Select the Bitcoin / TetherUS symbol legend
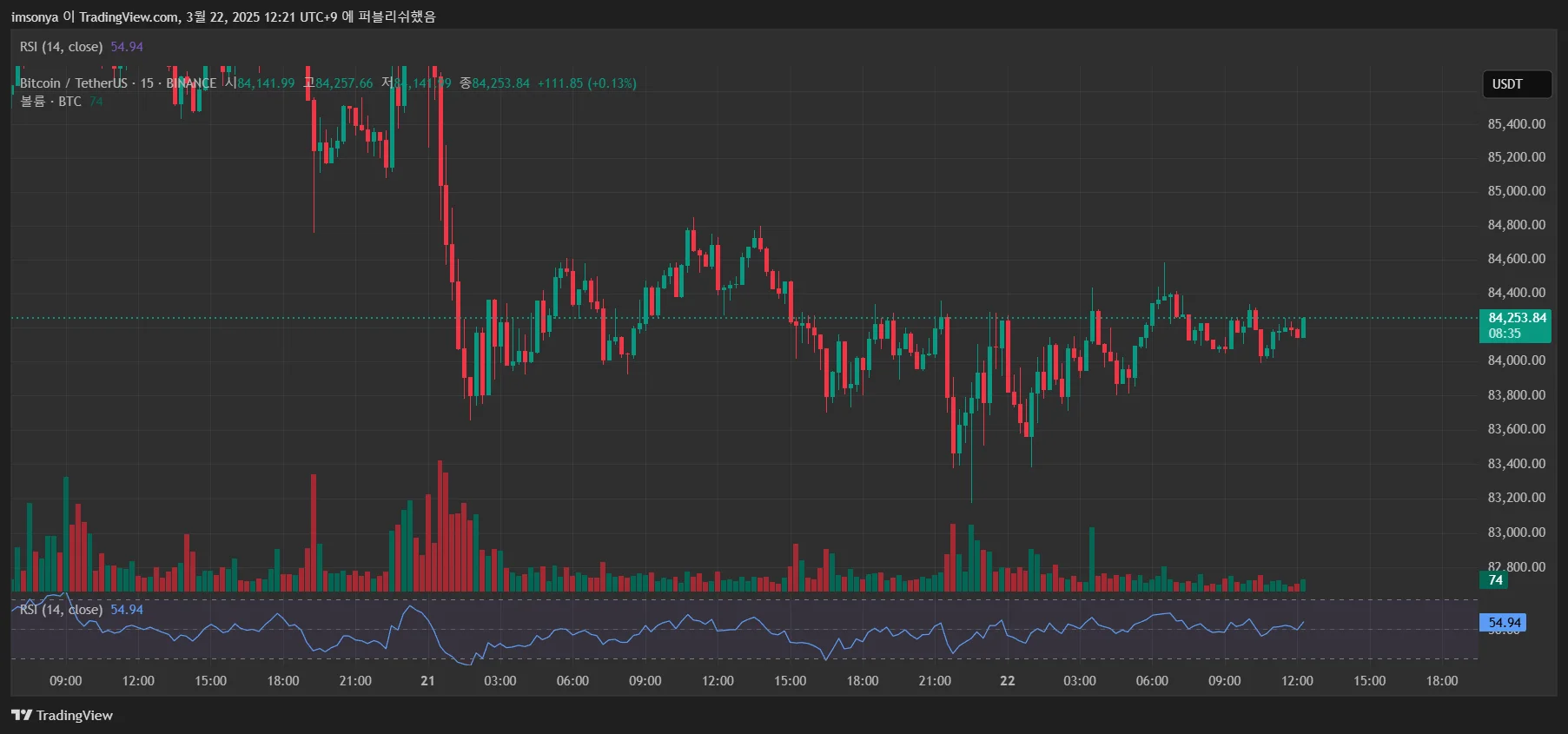 click(73, 83)
